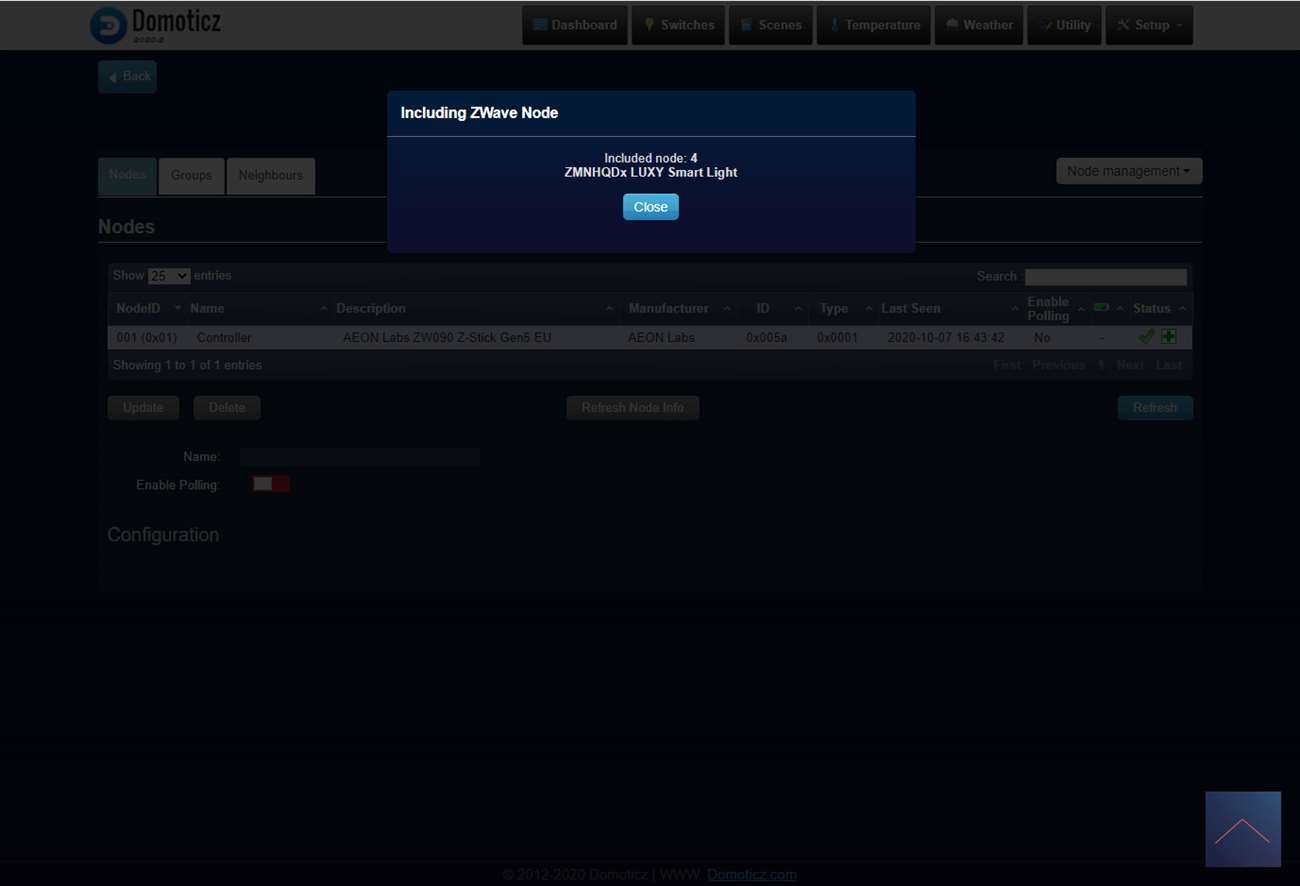Click the battery icon column header

click(x=1101, y=308)
